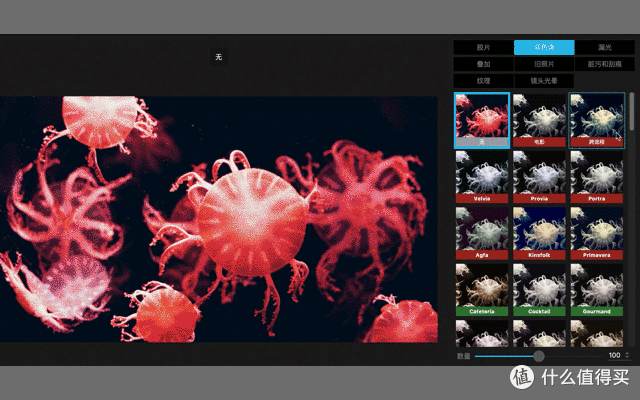Click the 数量 value field showing 100
Screen dimensions: 640x400
[x=614, y=356]
